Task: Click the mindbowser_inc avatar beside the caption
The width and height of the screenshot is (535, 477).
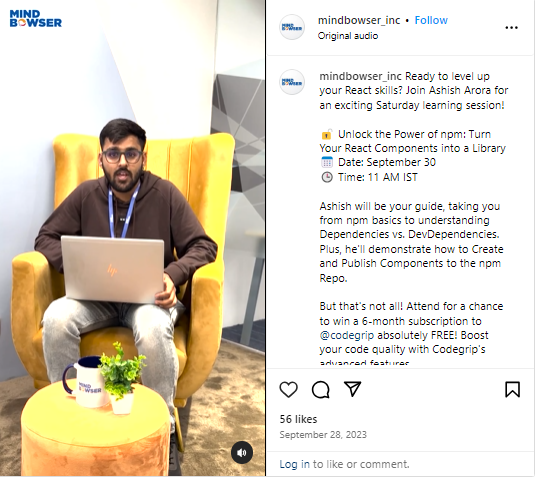Action: coord(292,82)
